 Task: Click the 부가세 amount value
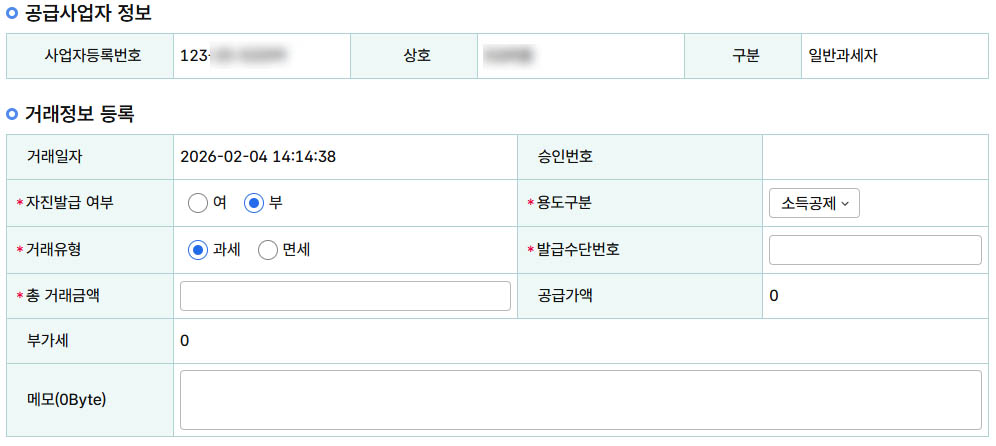tap(185, 341)
